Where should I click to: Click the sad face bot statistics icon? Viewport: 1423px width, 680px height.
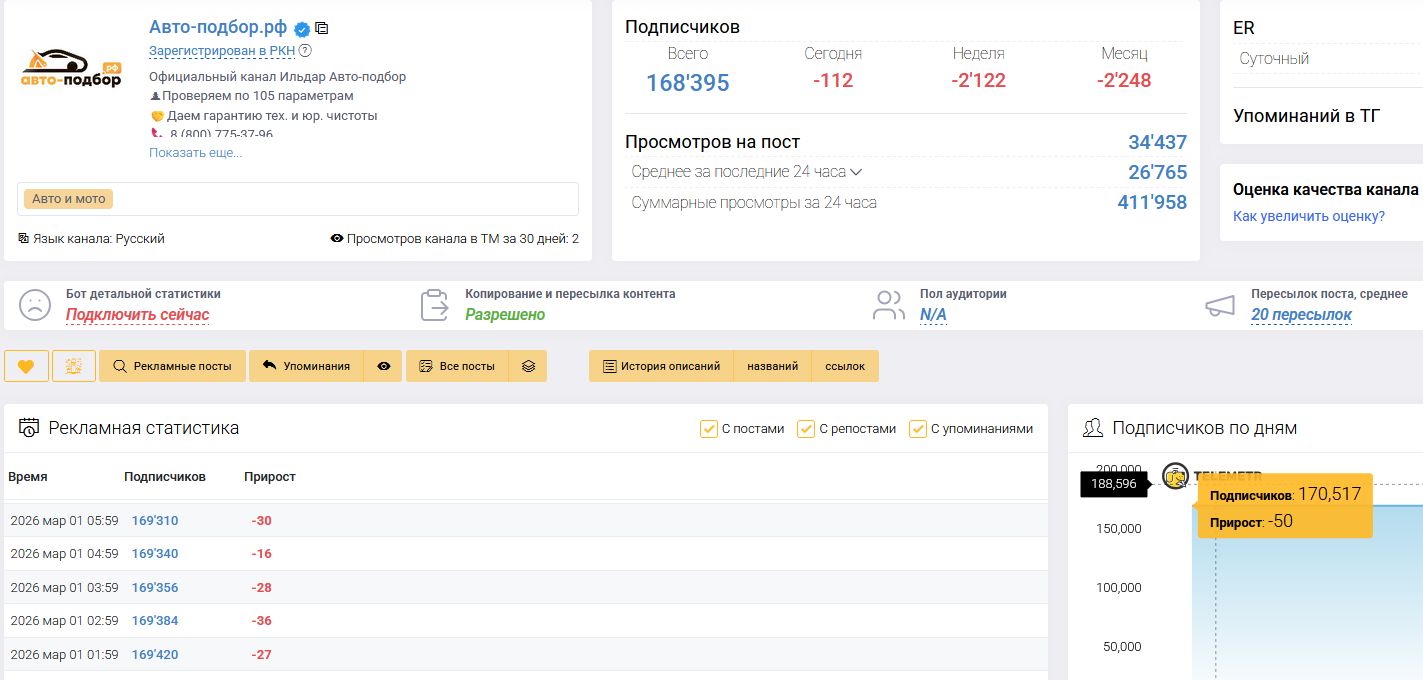point(34,305)
